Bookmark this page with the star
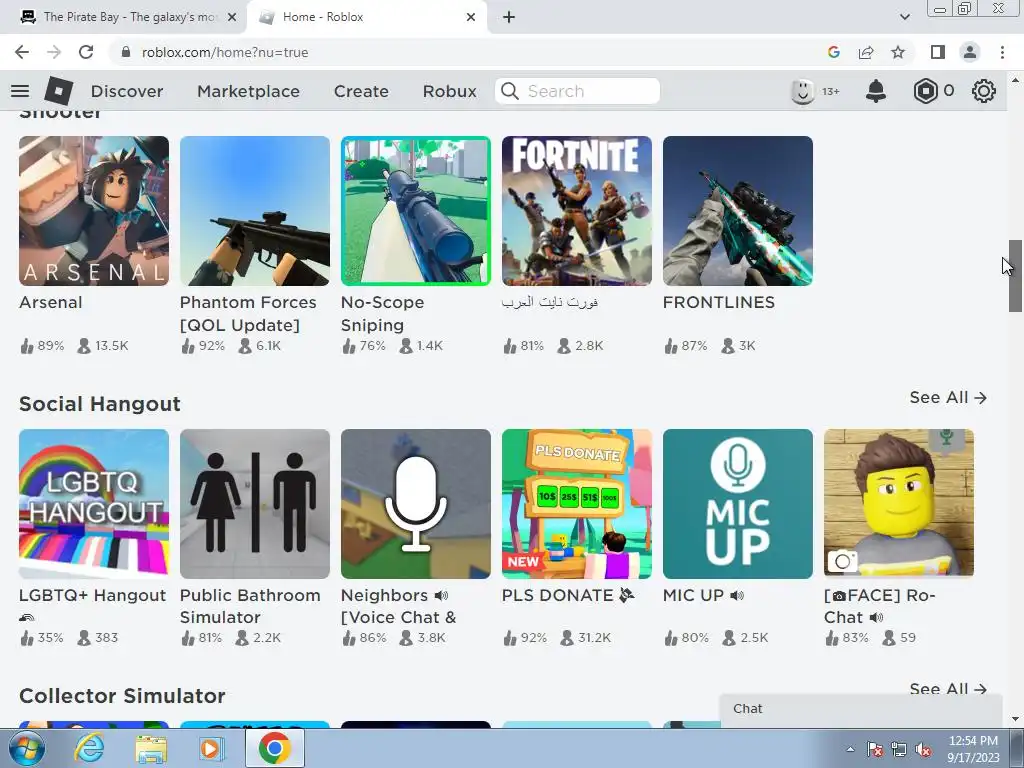This screenshot has width=1024, height=768. (899, 52)
